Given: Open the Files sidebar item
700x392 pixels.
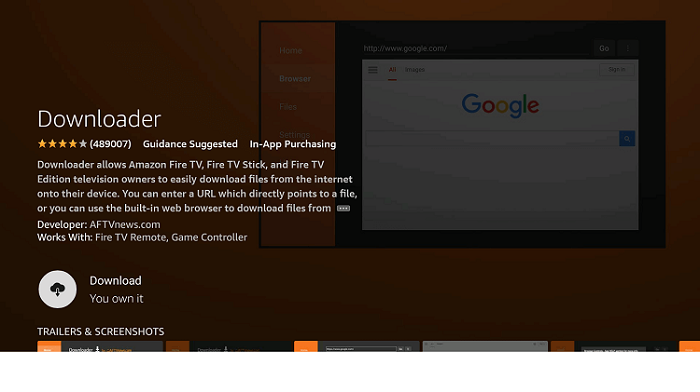Looking at the screenshot, I should [288, 107].
